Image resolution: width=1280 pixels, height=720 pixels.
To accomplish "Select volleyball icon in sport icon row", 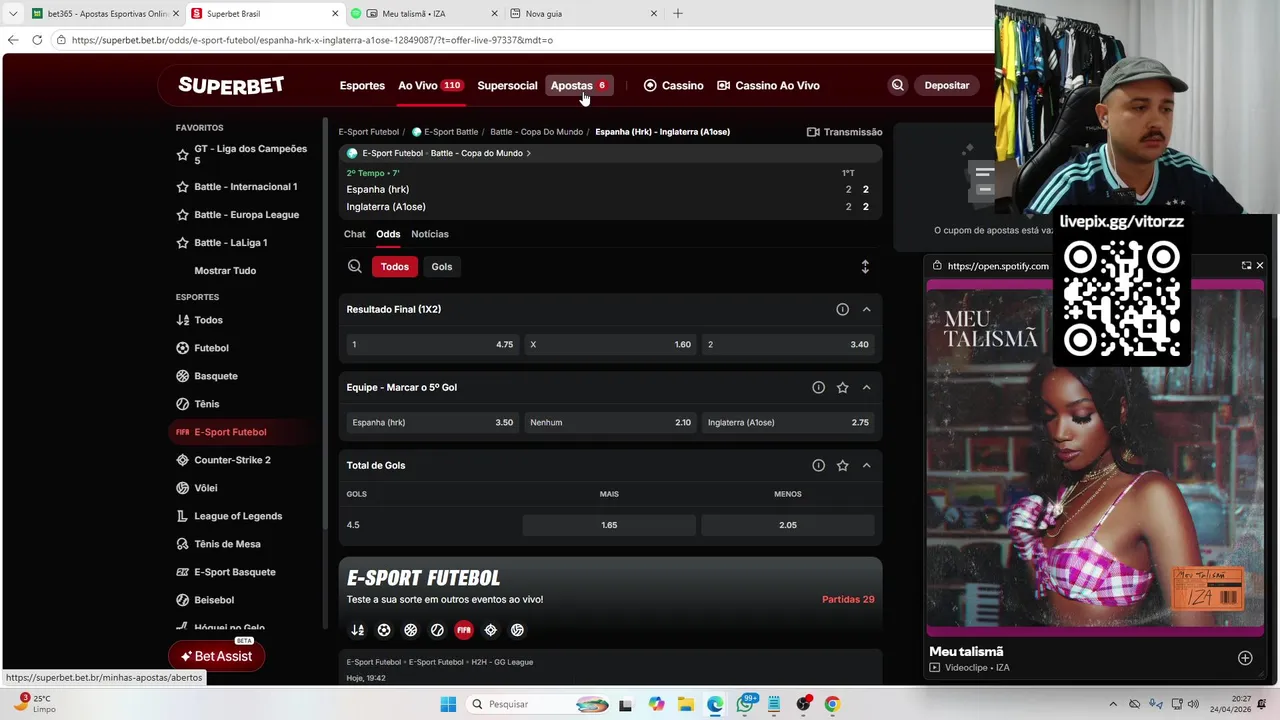I will pyautogui.click(x=517, y=630).
